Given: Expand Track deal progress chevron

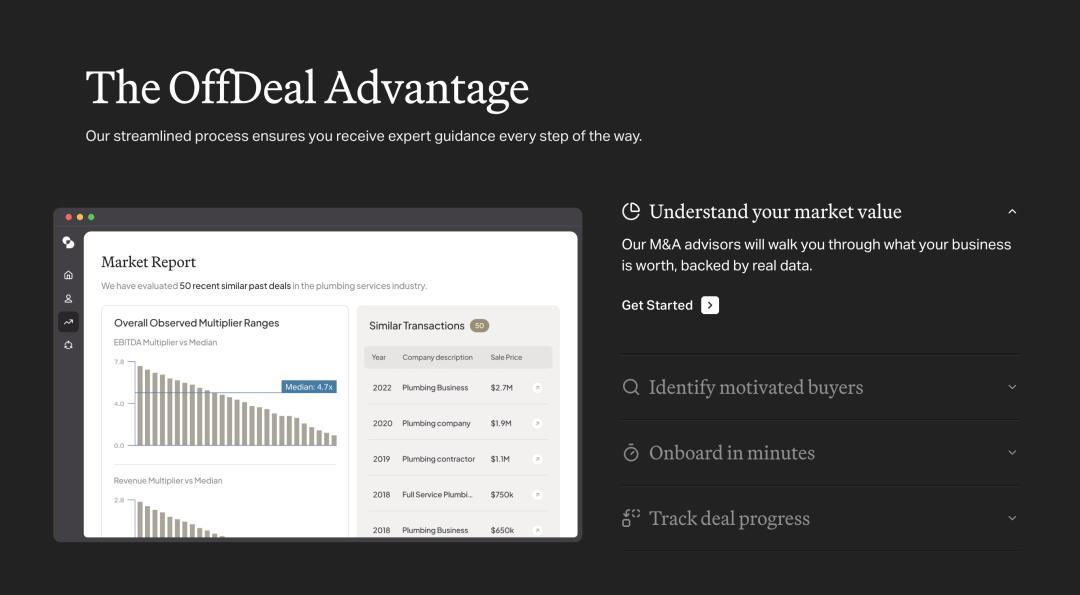Looking at the screenshot, I should coord(1012,518).
